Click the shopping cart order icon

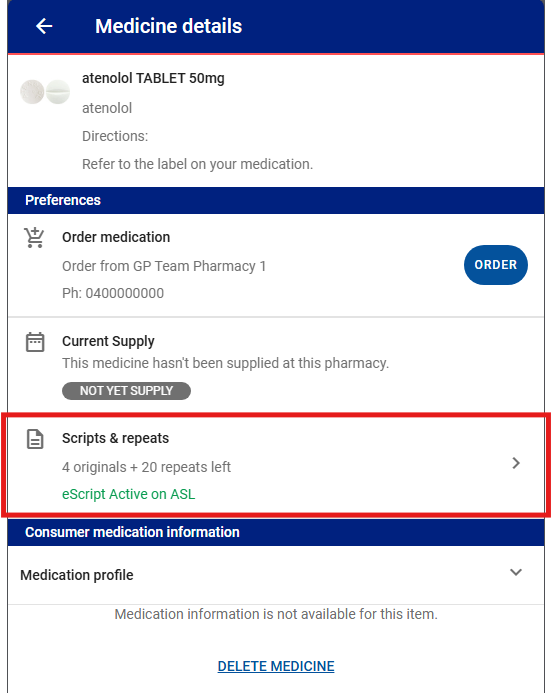tap(34, 237)
